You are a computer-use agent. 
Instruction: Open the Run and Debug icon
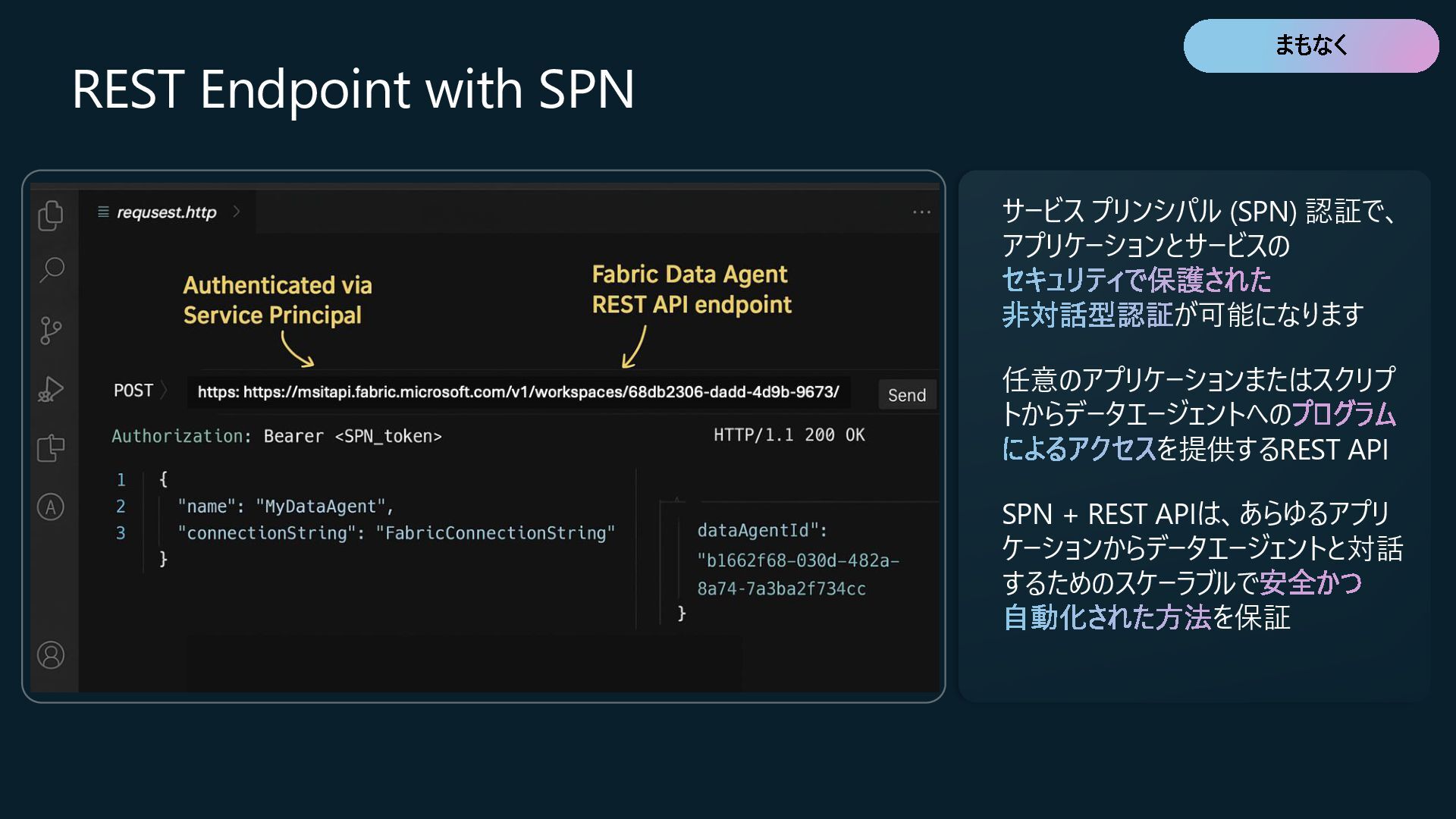[51, 389]
